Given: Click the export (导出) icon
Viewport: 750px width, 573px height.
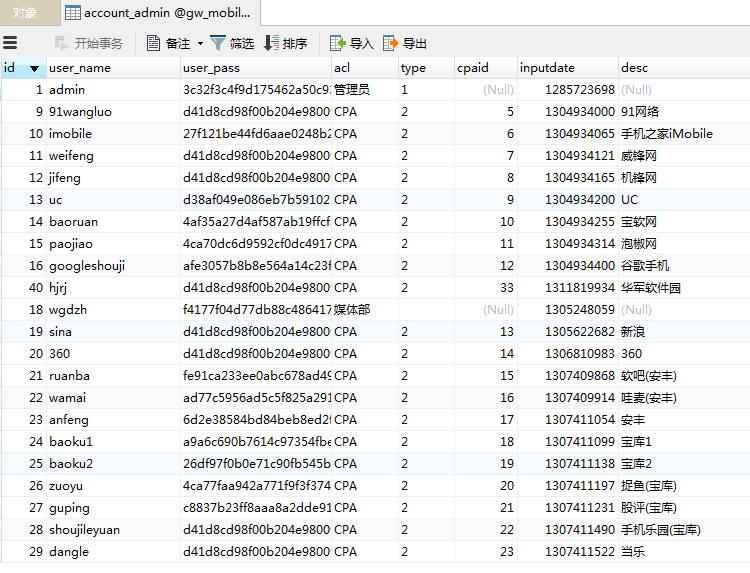Looking at the screenshot, I should coord(390,43).
